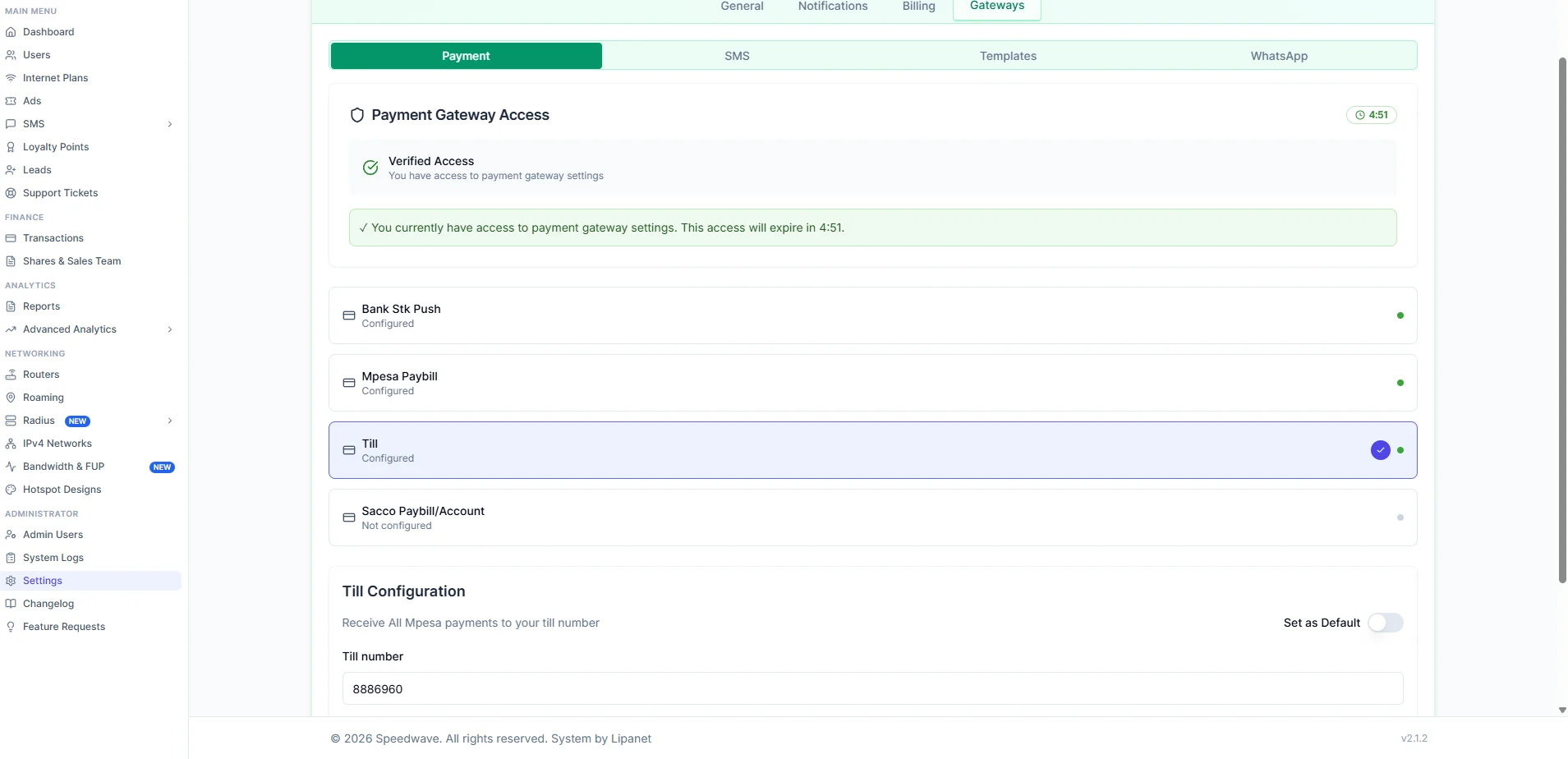Click the 4:51 access timer badge
The image size is (1568, 759).
click(x=1372, y=115)
